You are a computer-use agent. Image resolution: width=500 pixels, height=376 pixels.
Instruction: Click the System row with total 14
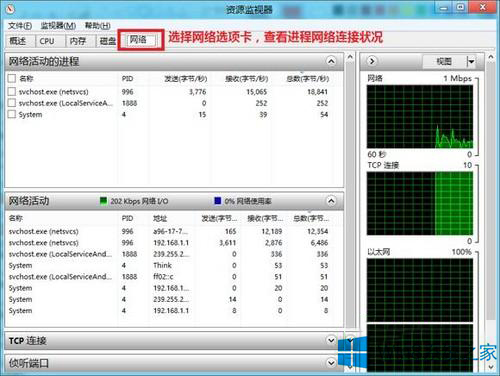tap(169, 299)
